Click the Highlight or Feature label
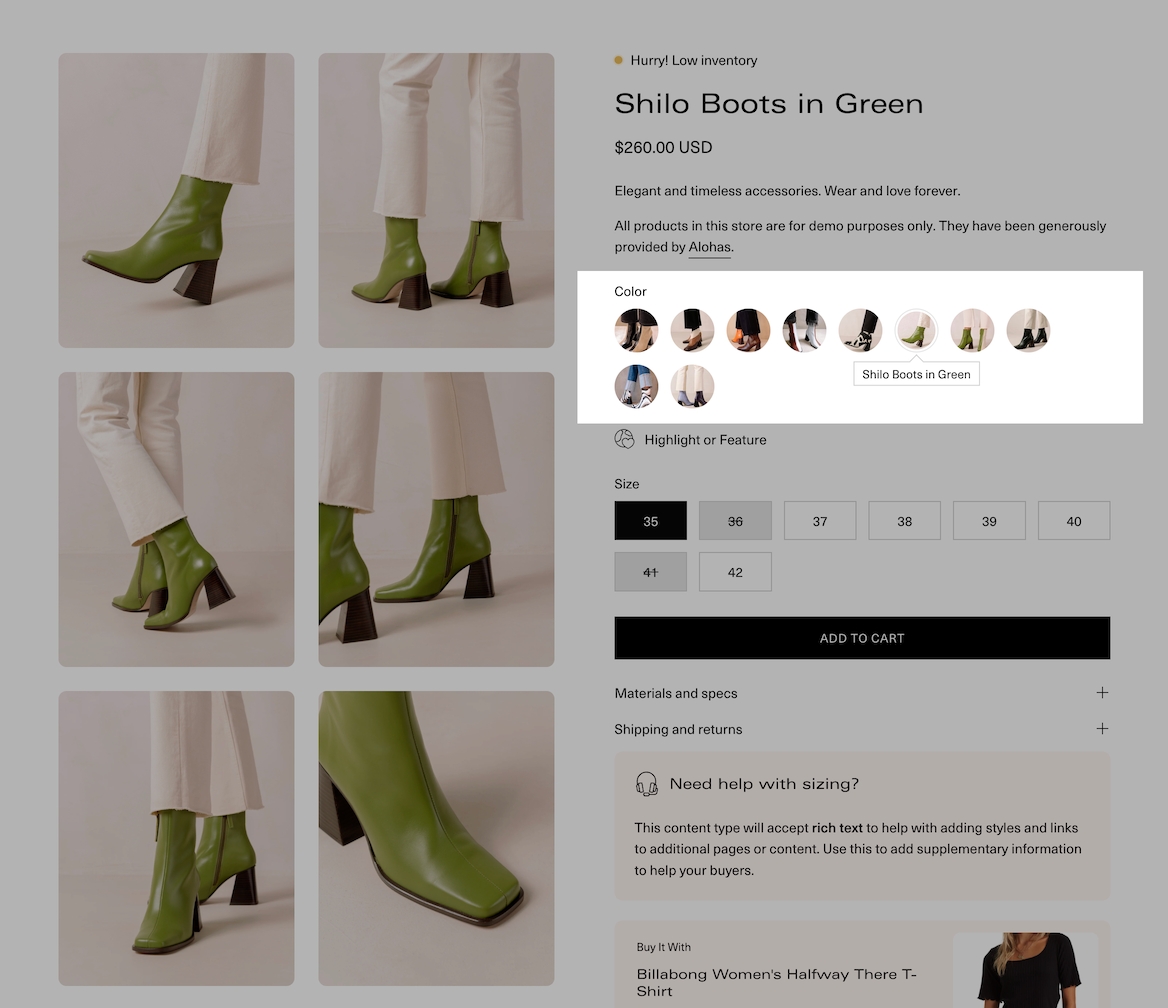1168x1008 pixels. point(705,440)
